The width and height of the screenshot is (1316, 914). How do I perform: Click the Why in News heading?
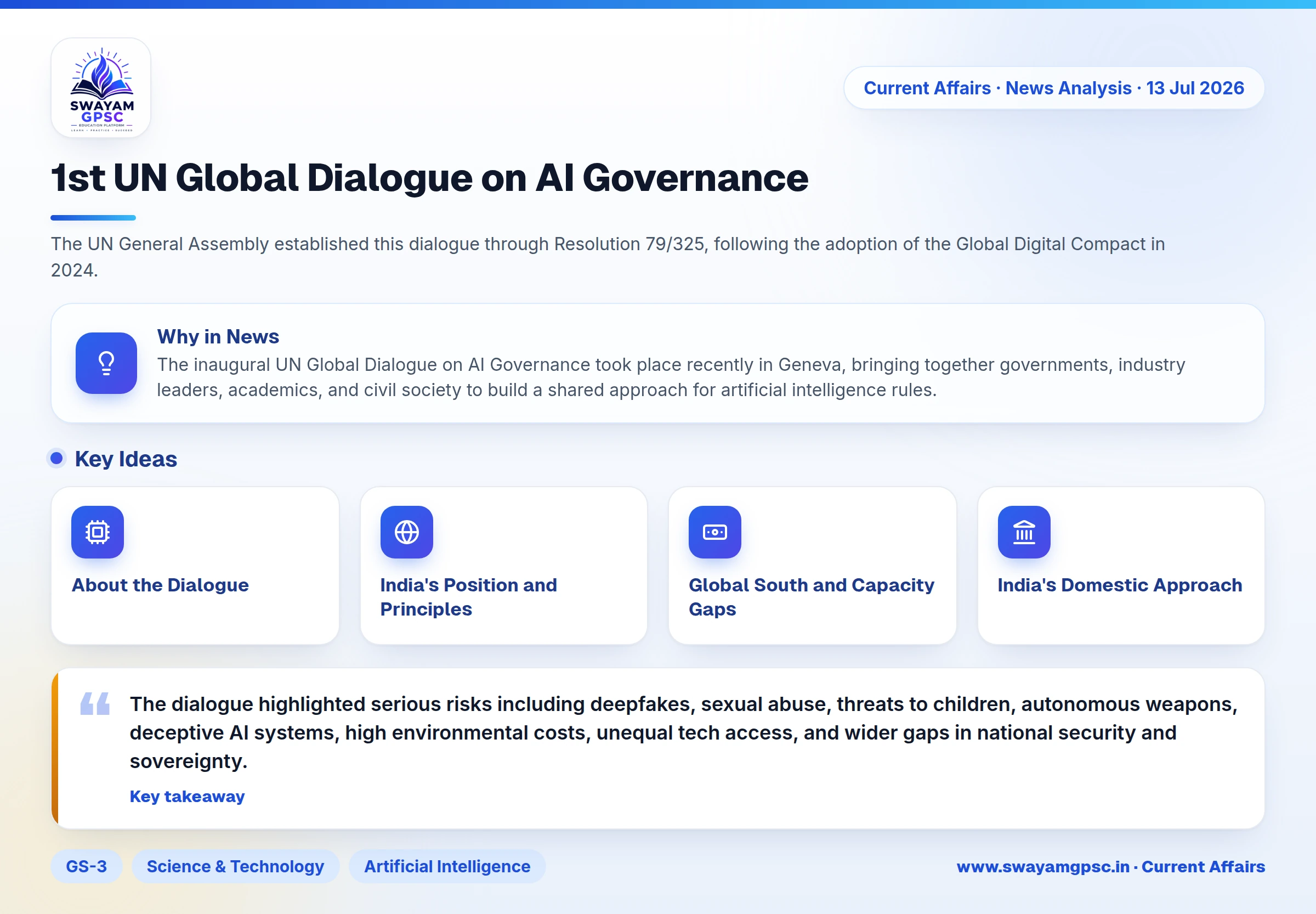click(218, 336)
